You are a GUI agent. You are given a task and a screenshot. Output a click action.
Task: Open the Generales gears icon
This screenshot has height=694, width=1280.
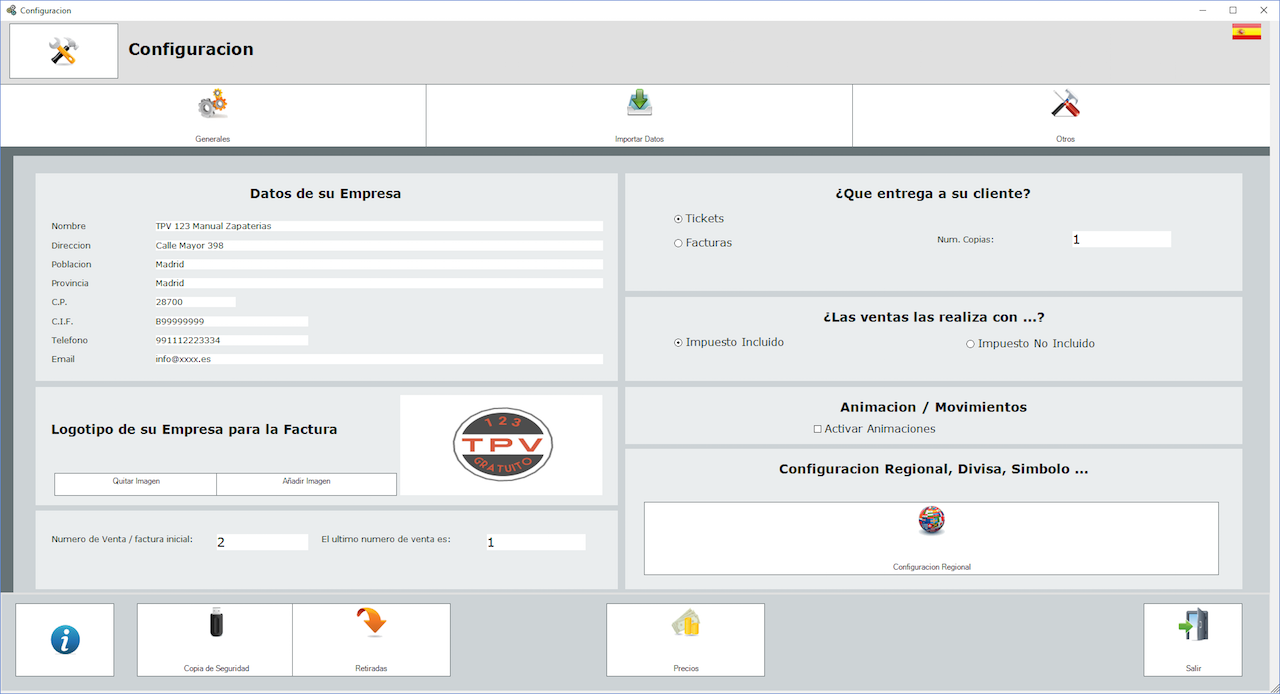coord(213,104)
